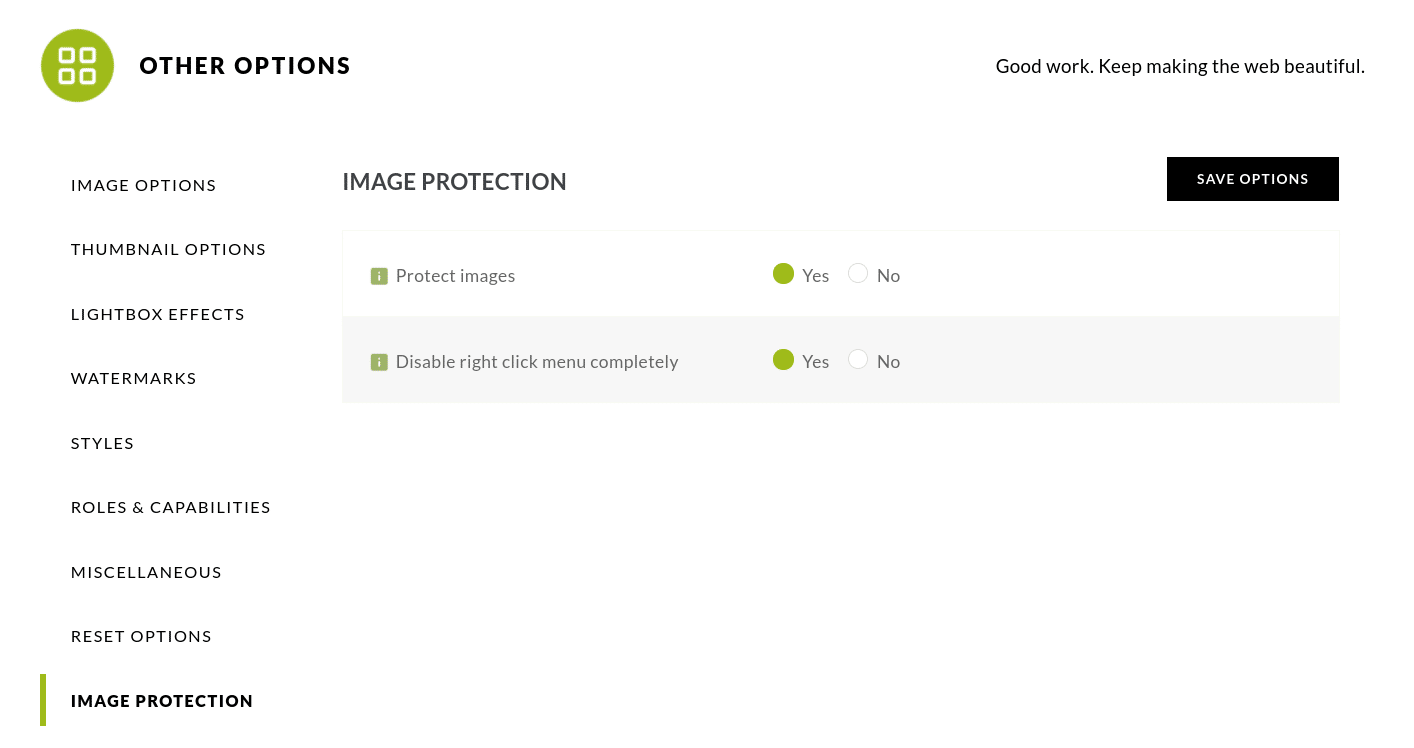
Task: Click the SAVE OPTIONS button
Action: coord(1252,179)
